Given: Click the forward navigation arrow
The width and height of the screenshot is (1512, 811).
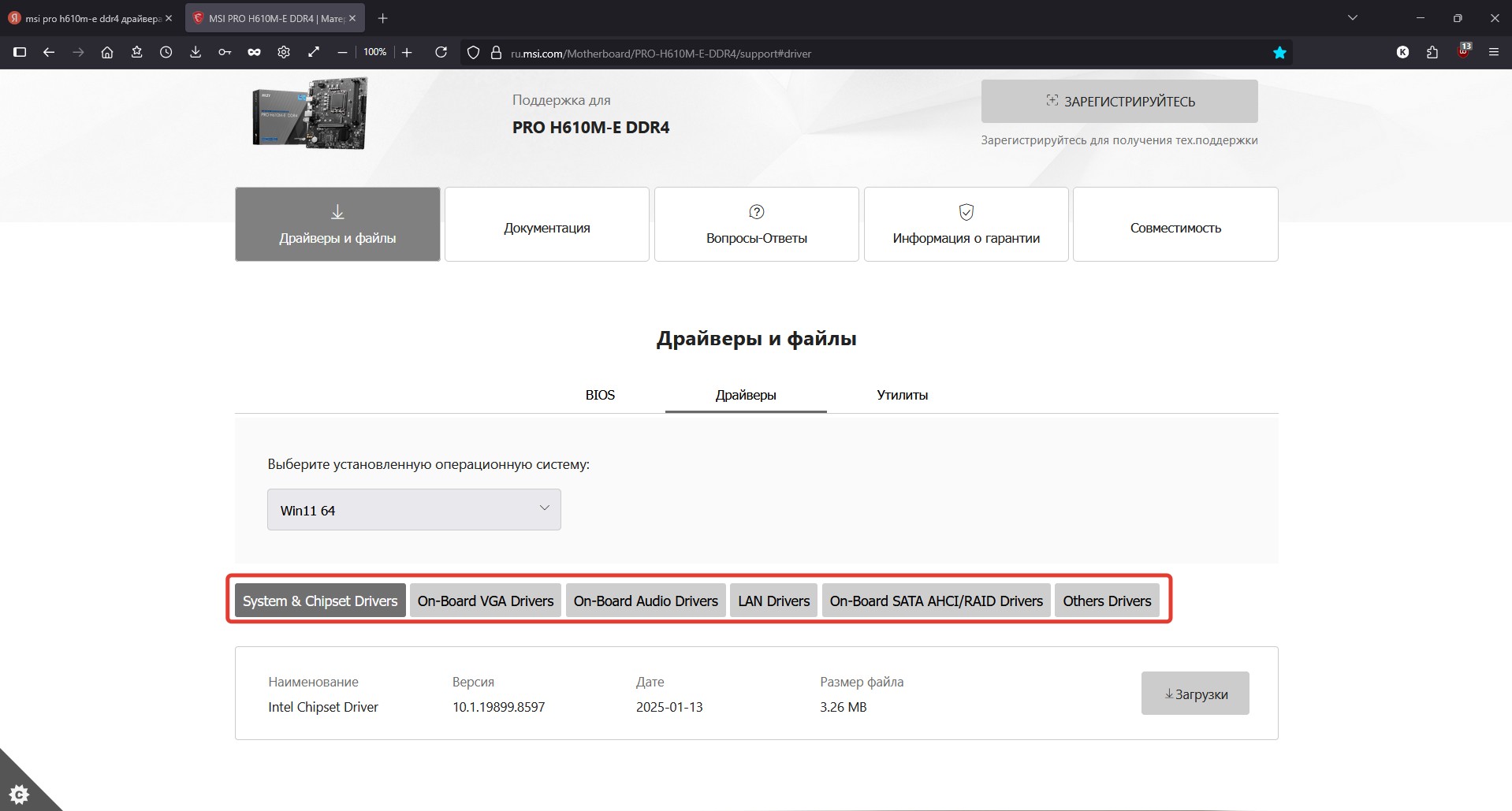Looking at the screenshot, I should point(78,52).
